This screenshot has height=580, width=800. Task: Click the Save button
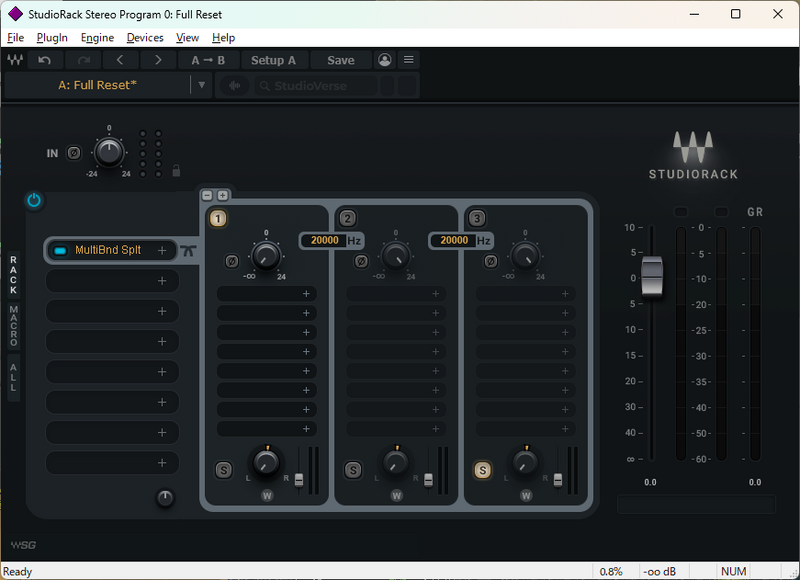(x=340, y=60)
